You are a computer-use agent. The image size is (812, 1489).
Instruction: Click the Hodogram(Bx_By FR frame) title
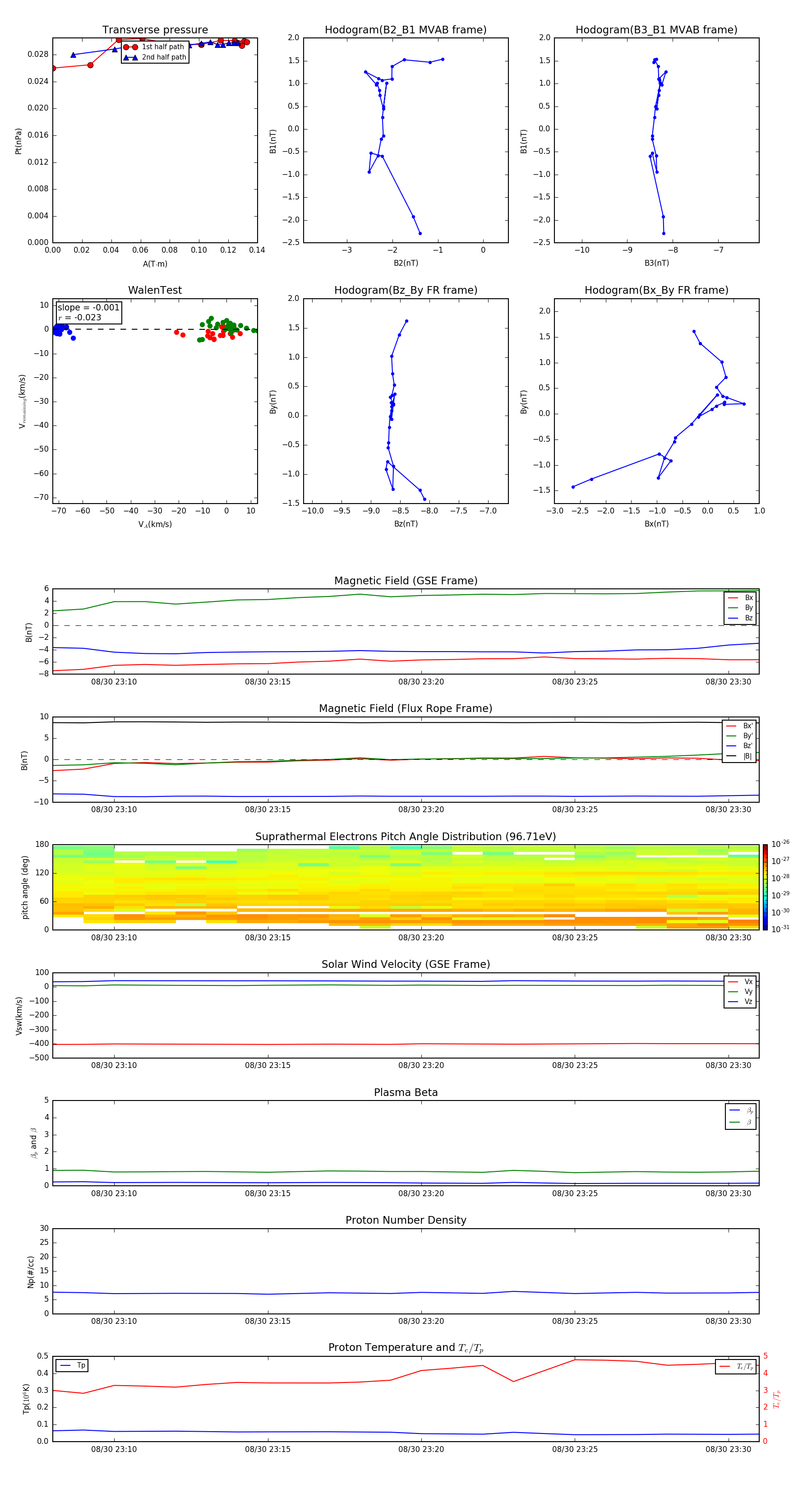(x=656, y=290)
